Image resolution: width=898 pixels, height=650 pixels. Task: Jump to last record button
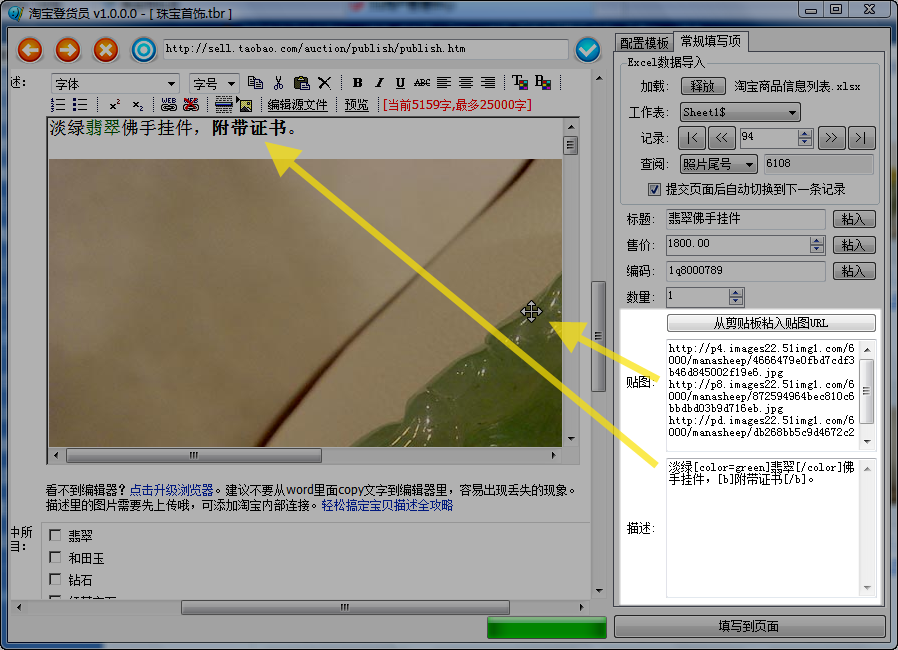tap(861, 138)
